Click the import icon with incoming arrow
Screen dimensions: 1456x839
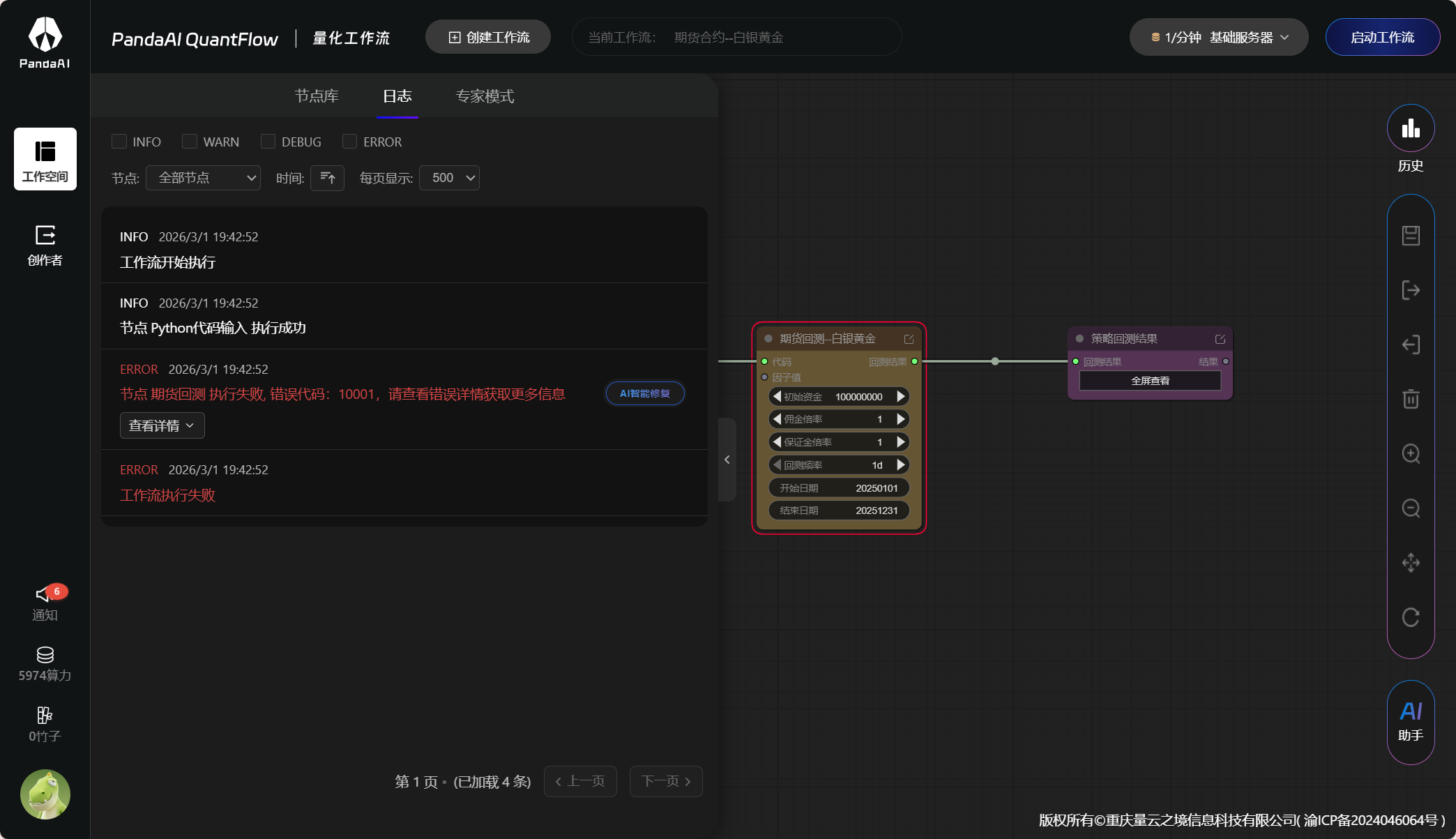tap(1411, 345)
